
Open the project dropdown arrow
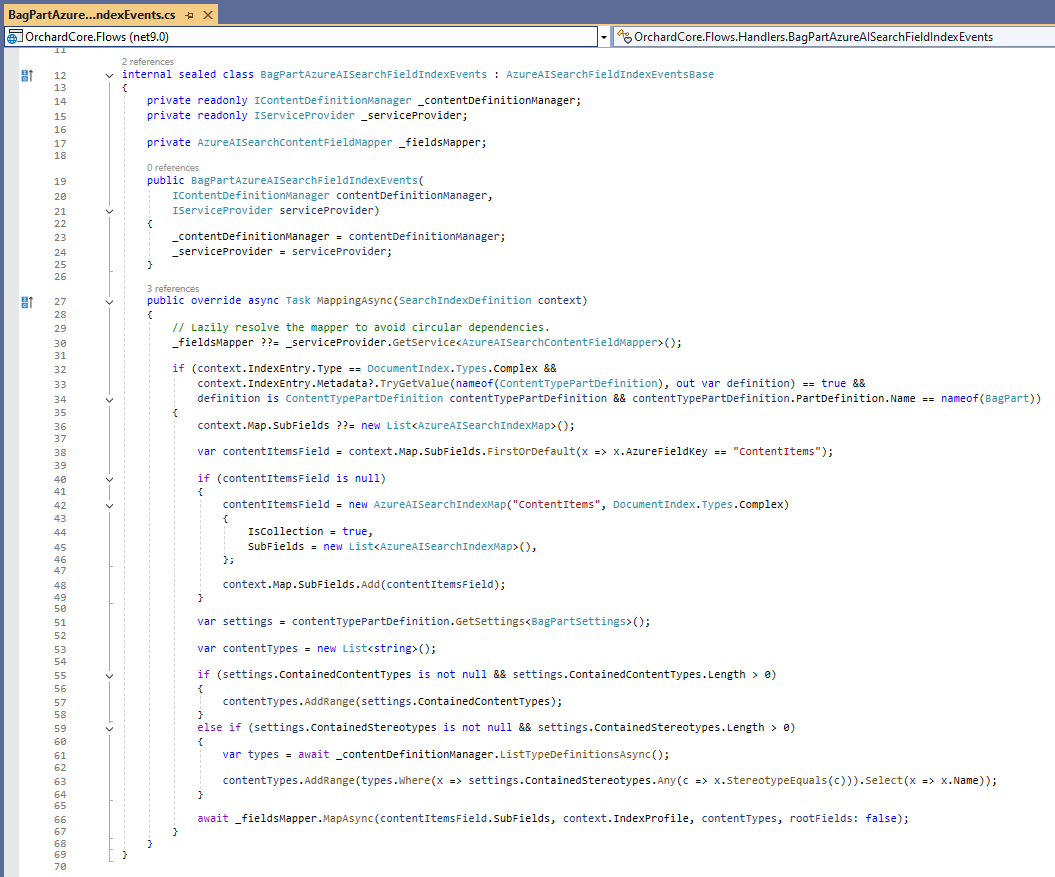click(x=604, y=37)
